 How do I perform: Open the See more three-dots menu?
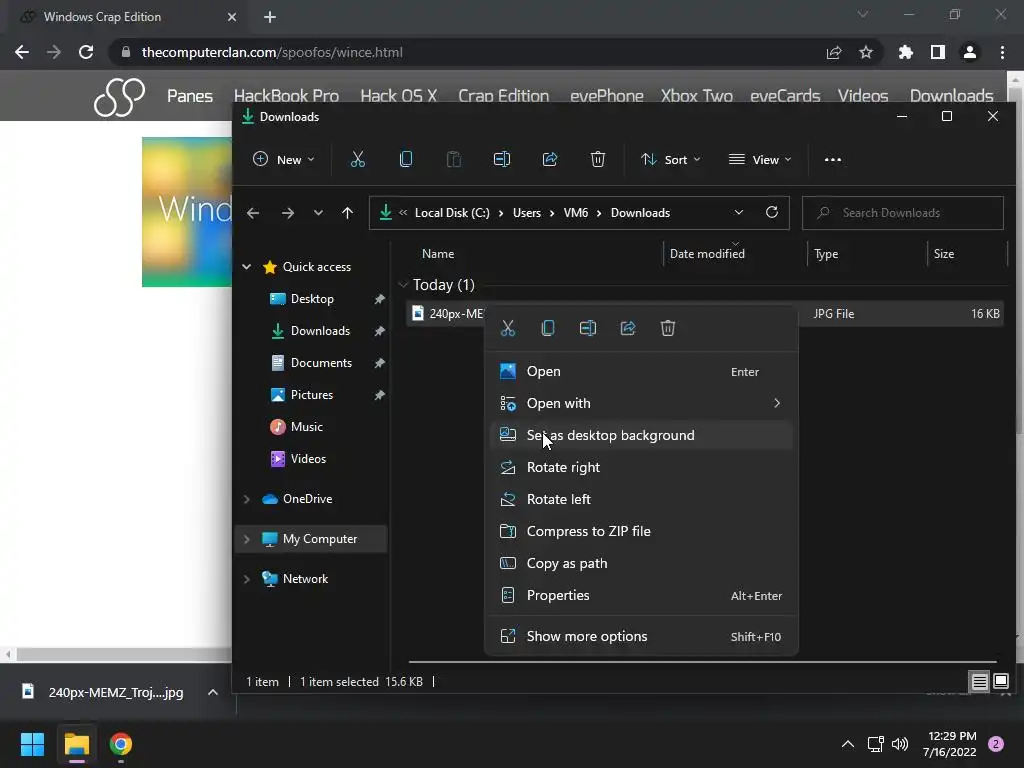click(x=833, y=159)
